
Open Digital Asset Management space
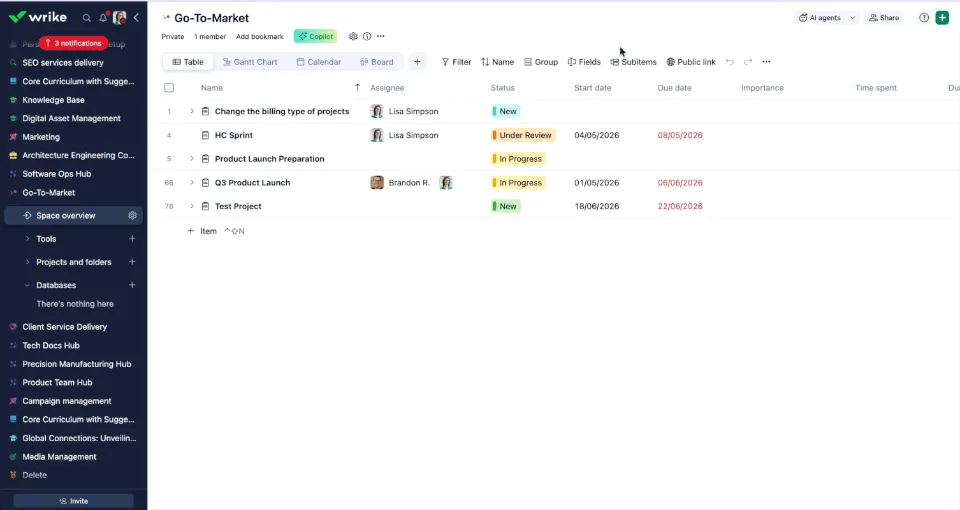[72, 118]
